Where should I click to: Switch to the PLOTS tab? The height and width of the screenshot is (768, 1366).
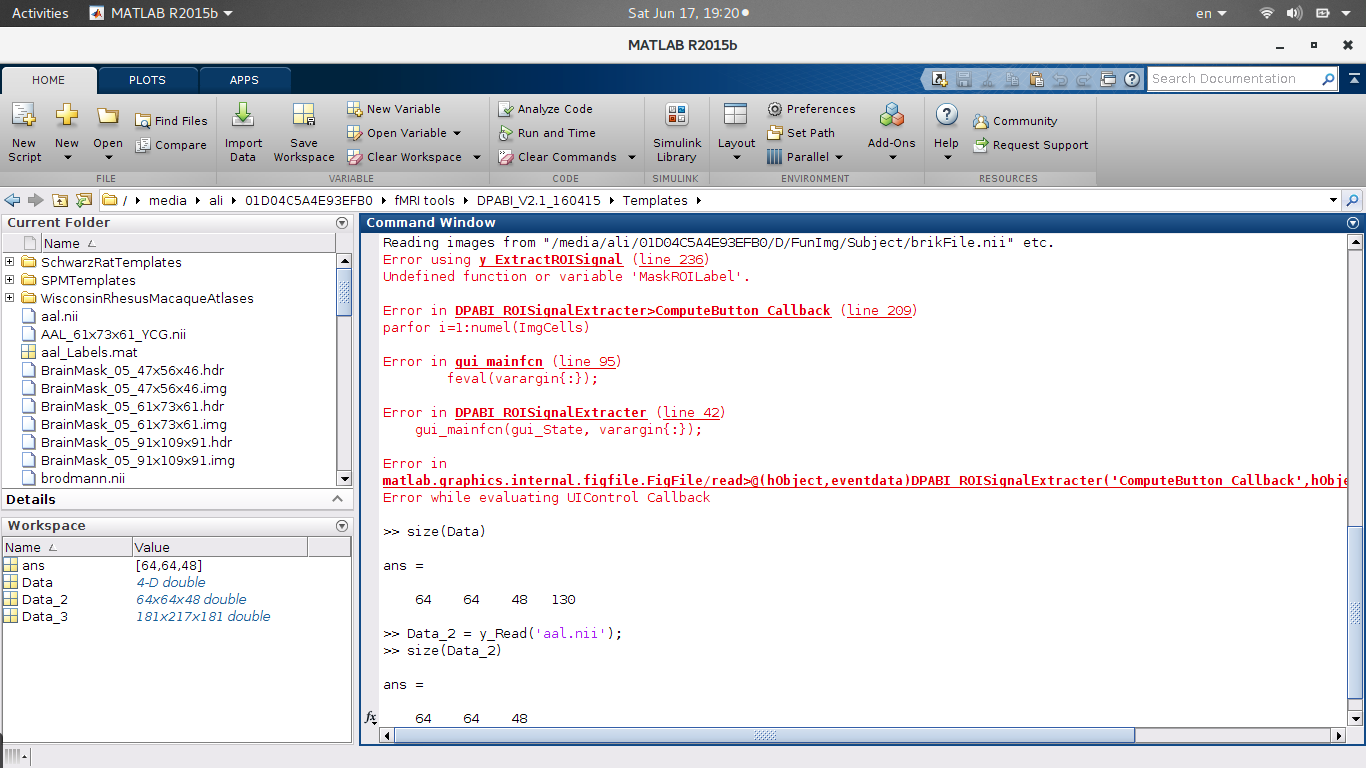[x=147, y=80]
